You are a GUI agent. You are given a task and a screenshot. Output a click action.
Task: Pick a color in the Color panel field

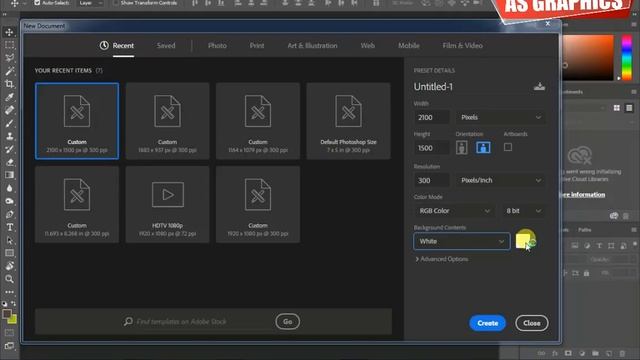pyautogui.click(x=588, y=57)
